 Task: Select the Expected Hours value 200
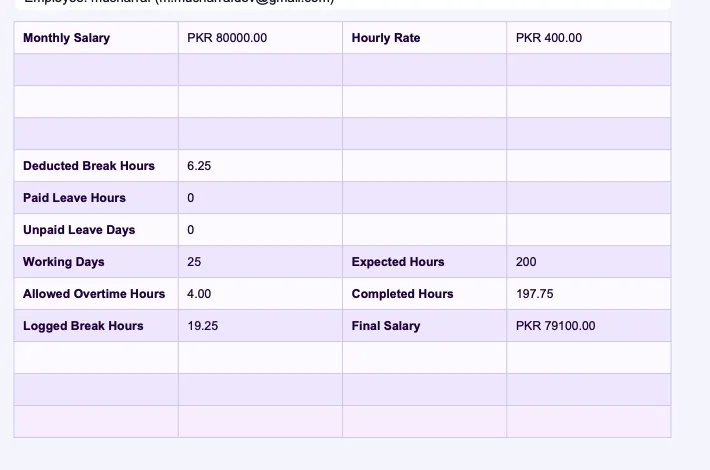pos(526,262)
